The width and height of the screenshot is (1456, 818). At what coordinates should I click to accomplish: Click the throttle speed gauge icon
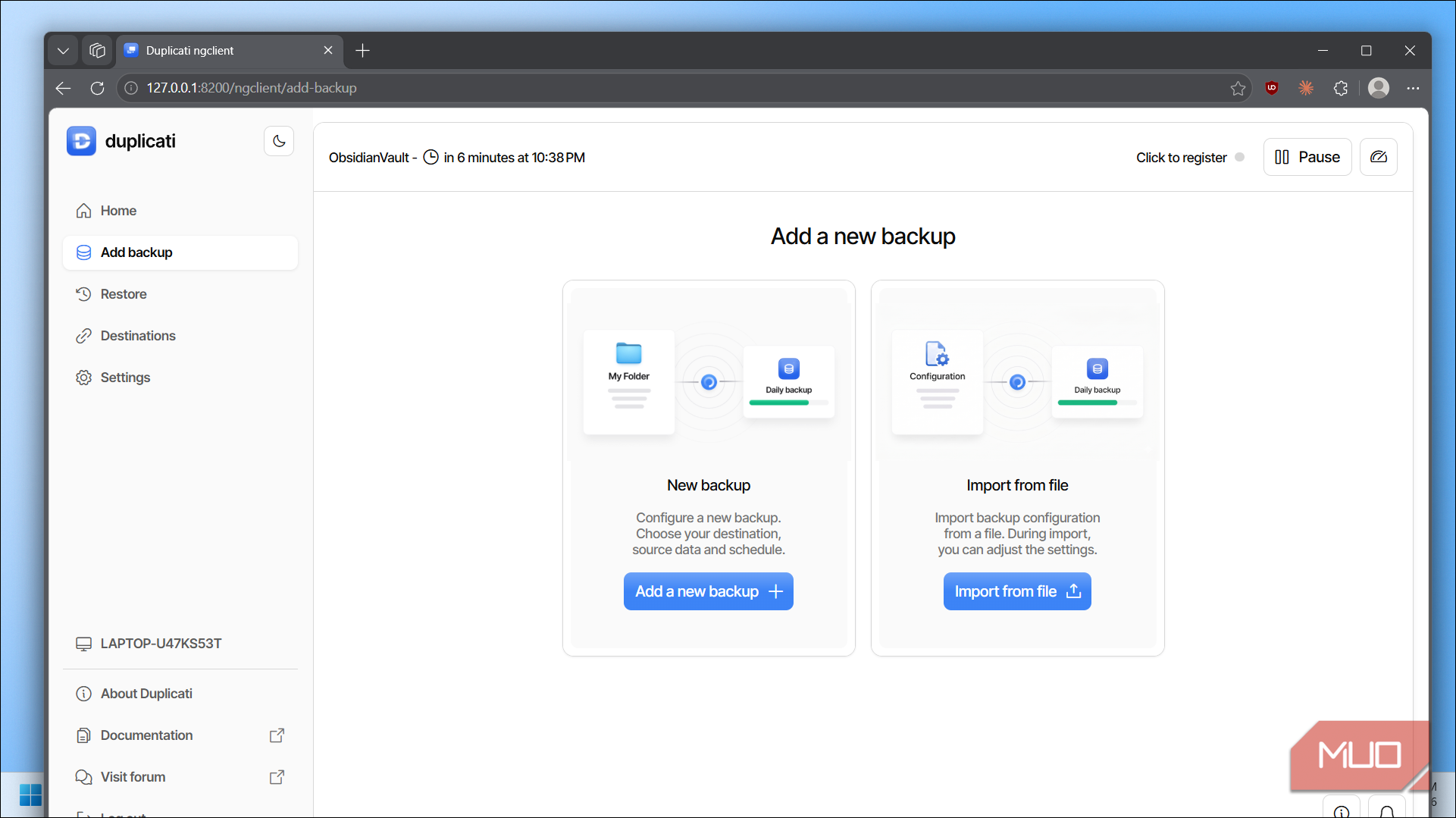point(1379,157)
